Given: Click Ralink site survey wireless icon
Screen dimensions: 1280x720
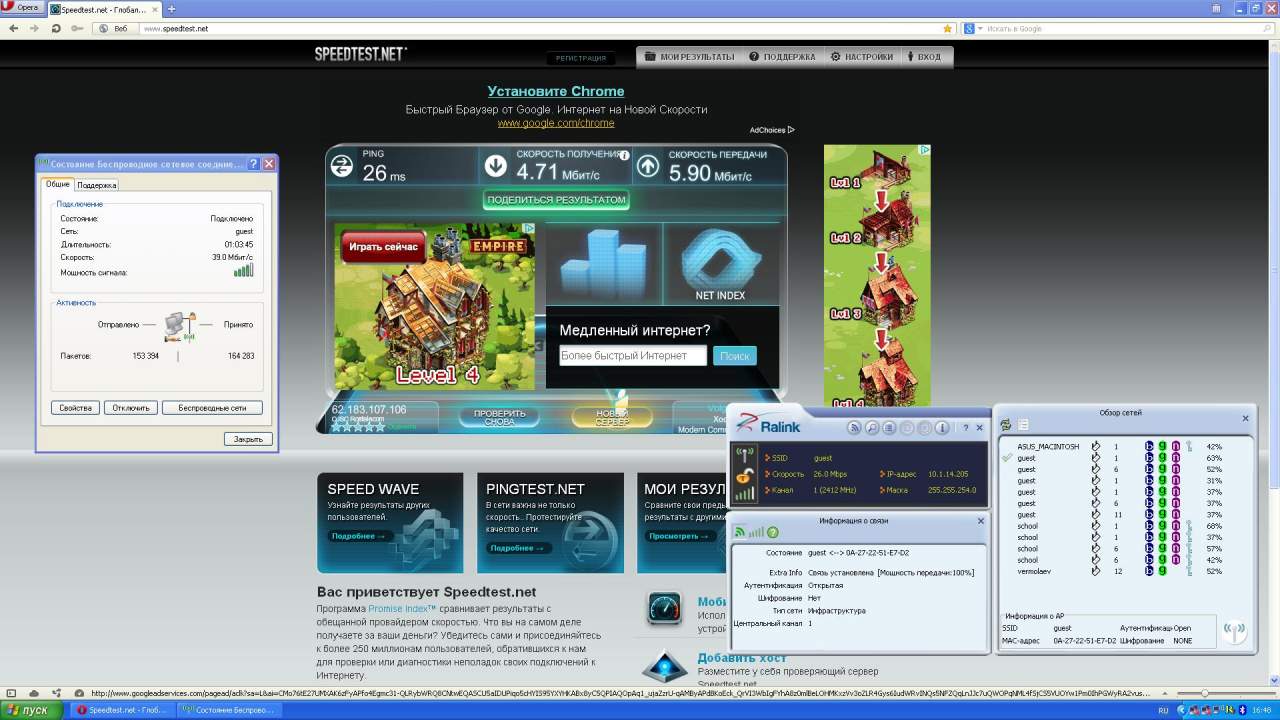Looking at the screenshot, I should (854, 428).
